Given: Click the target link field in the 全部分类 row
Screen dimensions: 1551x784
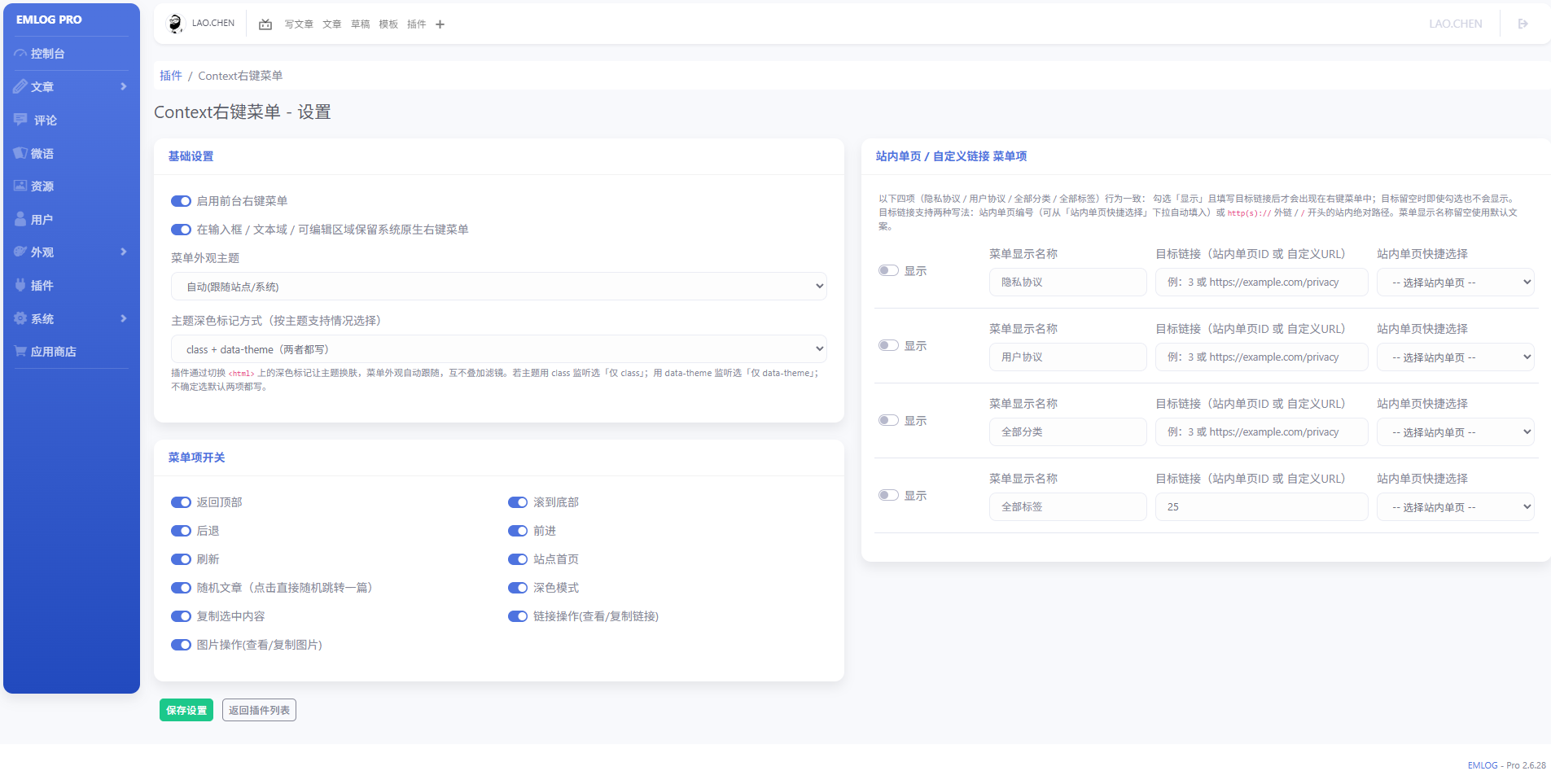Looking at the screenshot, I should tap(1261, 432).
